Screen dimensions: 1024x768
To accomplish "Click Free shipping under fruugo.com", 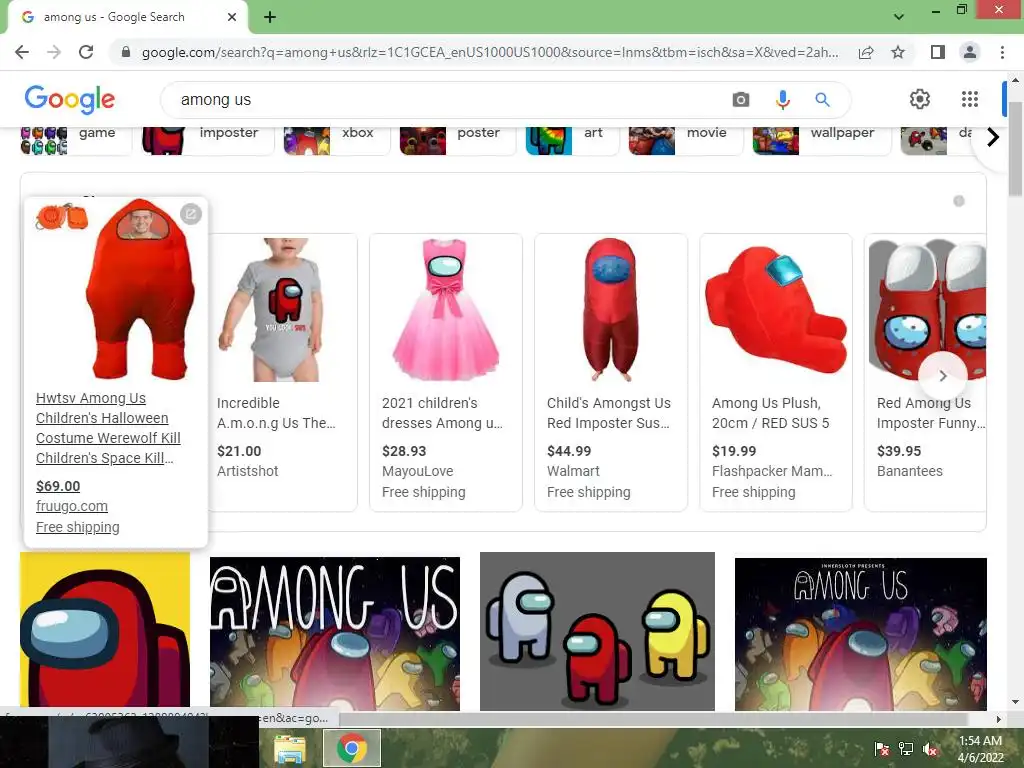I will (x=78, y=527).
